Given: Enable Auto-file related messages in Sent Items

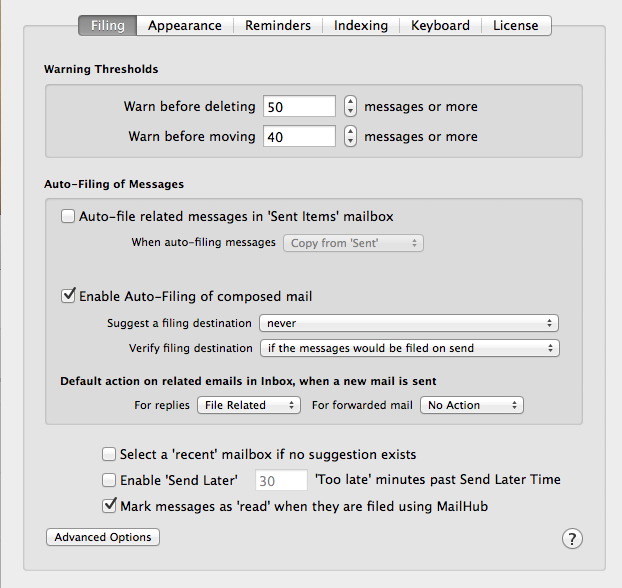Looking at the screenshot, I should pos(68,216).
